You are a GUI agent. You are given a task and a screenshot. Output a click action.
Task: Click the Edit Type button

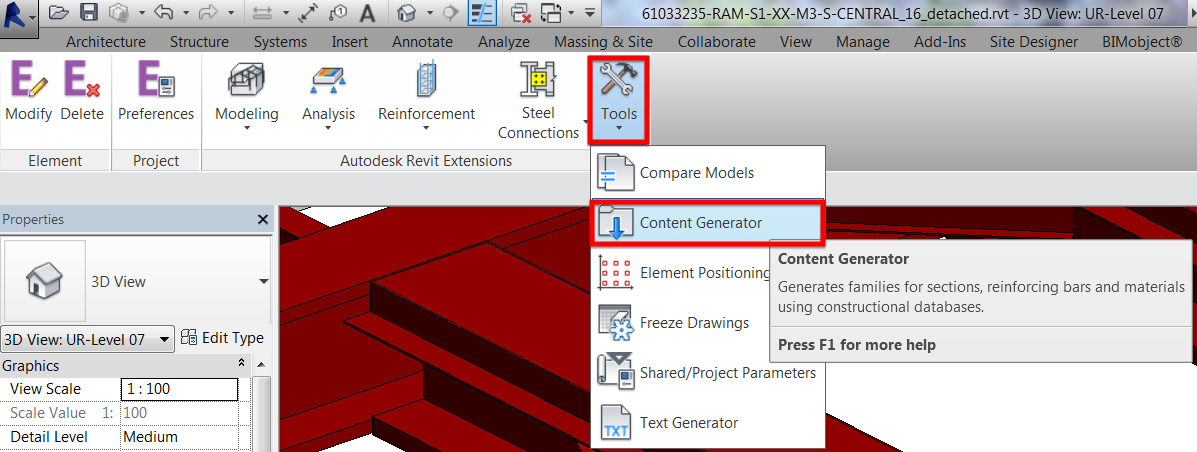[x=222, y=338]
